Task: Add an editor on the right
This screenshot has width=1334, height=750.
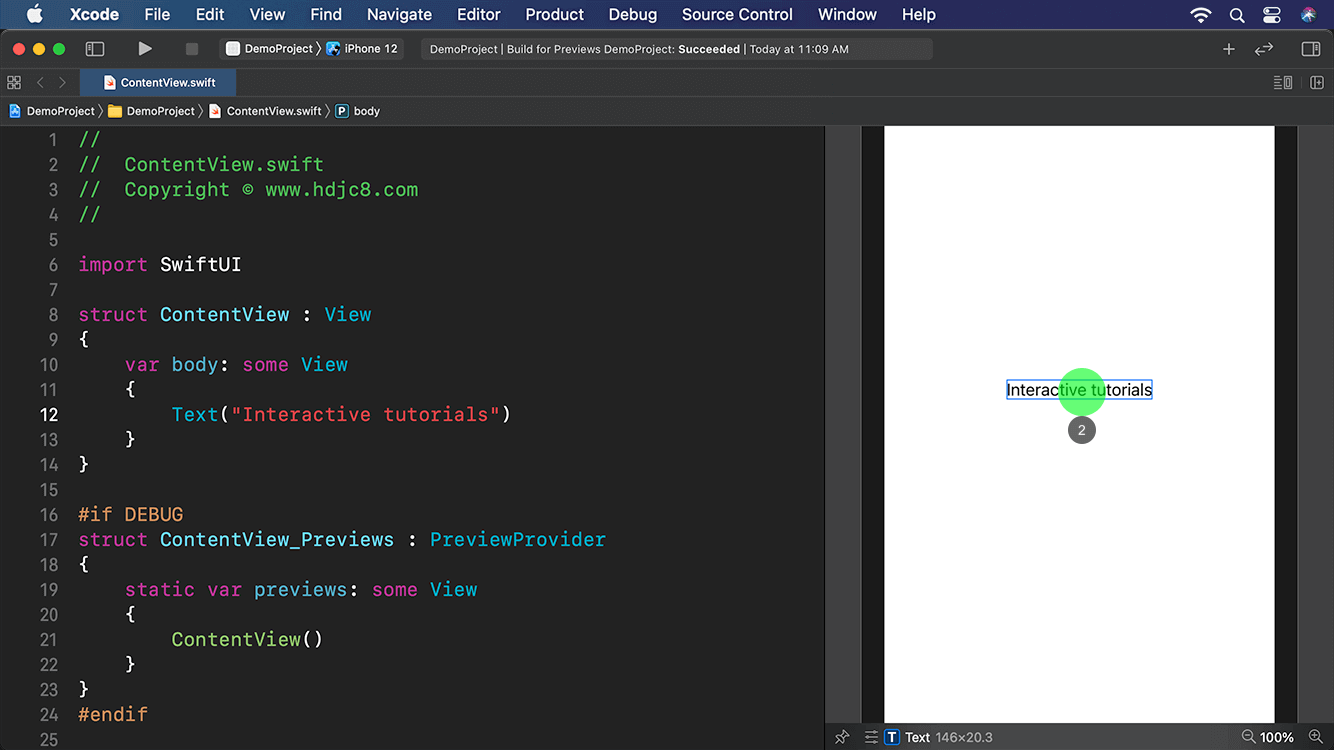Action: click(x=1317, y=83)
